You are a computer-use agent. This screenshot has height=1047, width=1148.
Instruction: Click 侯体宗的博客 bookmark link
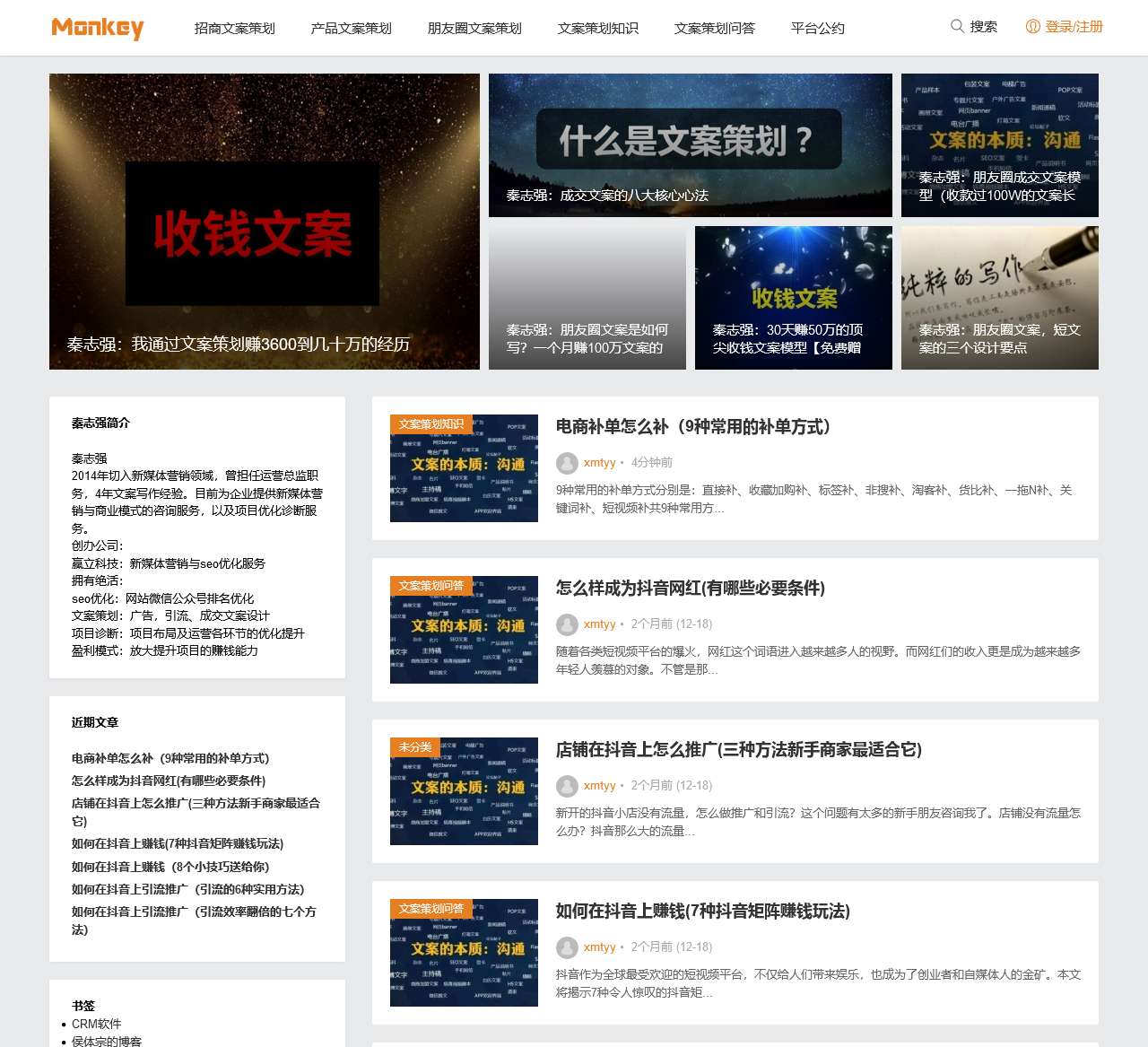107,1041
